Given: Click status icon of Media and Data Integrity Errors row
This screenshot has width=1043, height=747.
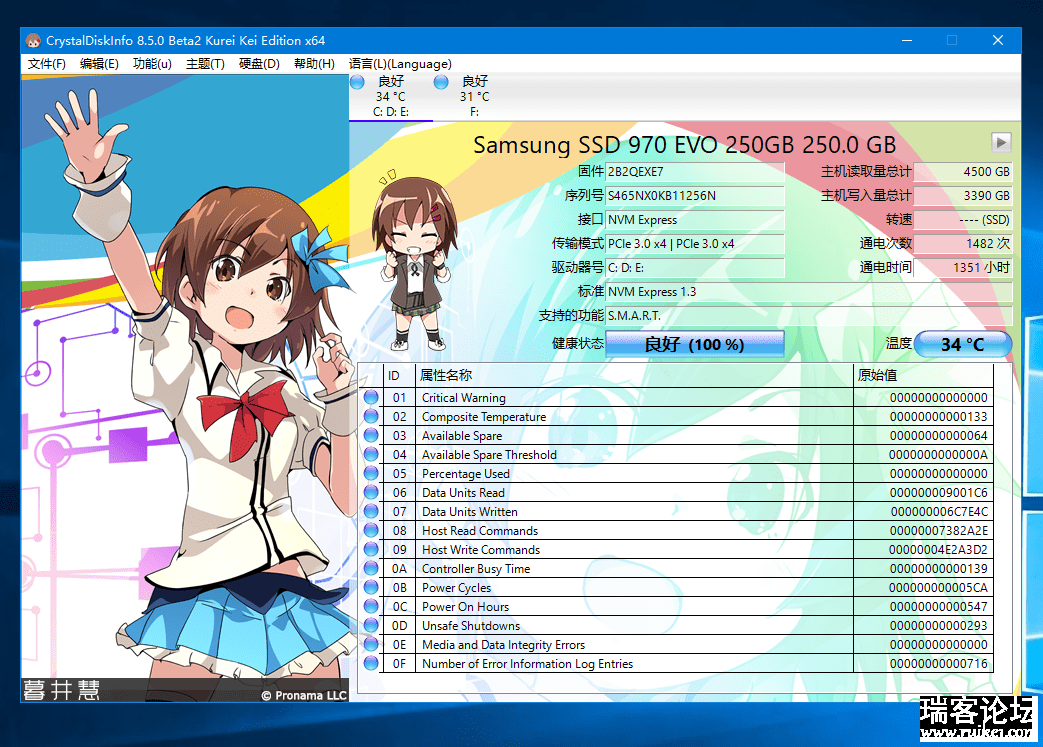Looking at the screenshot, I should tap(371, 645).
